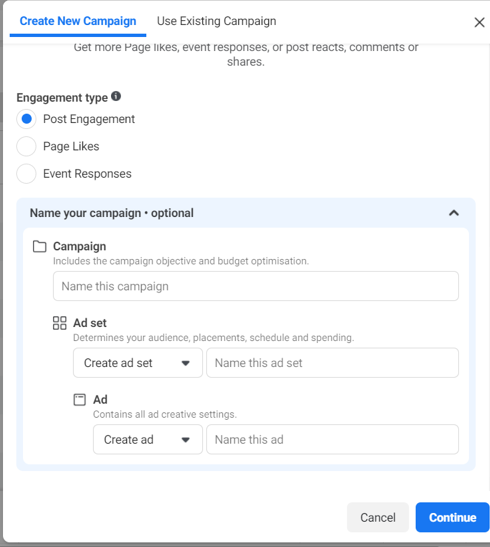The height and width of the screenshot is (547, 490).
Task: Focus the Name this campaign field
Action: [x=256, y=286]
